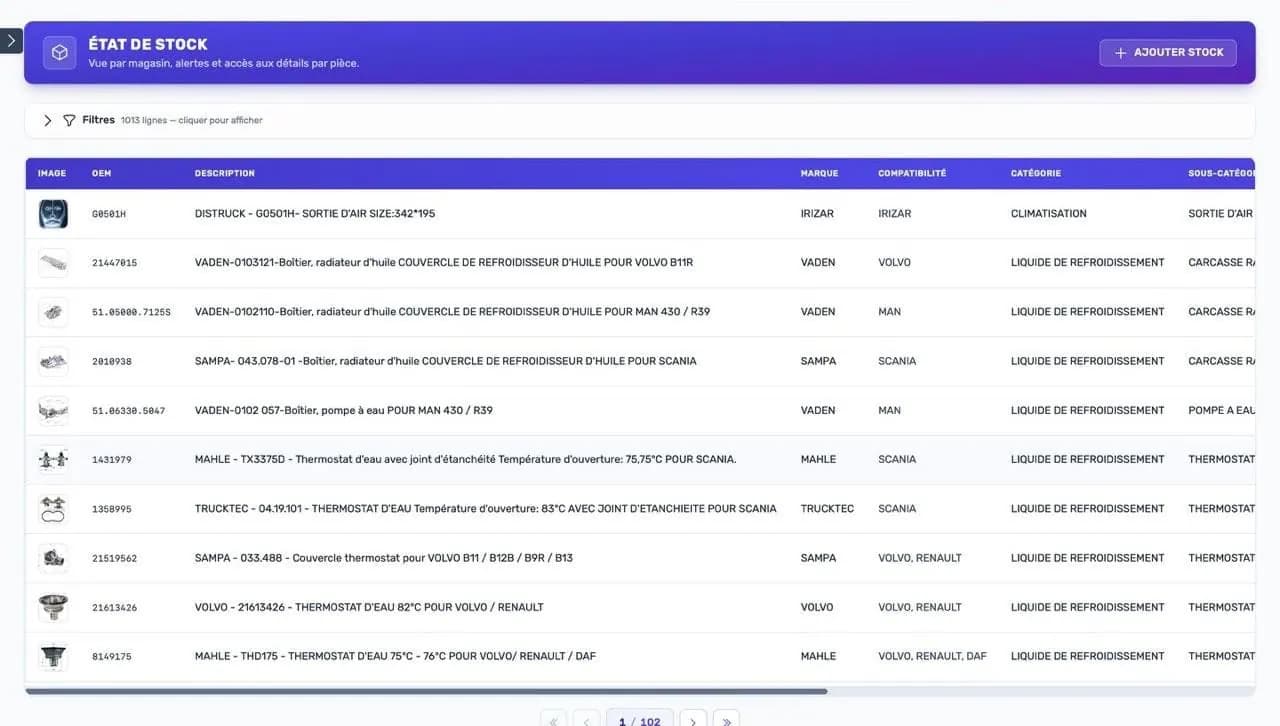Open thumbnail of part 1431979
Image resolution: width=1280 pixels, height=726 pixels.
click(x=53, y=460)
